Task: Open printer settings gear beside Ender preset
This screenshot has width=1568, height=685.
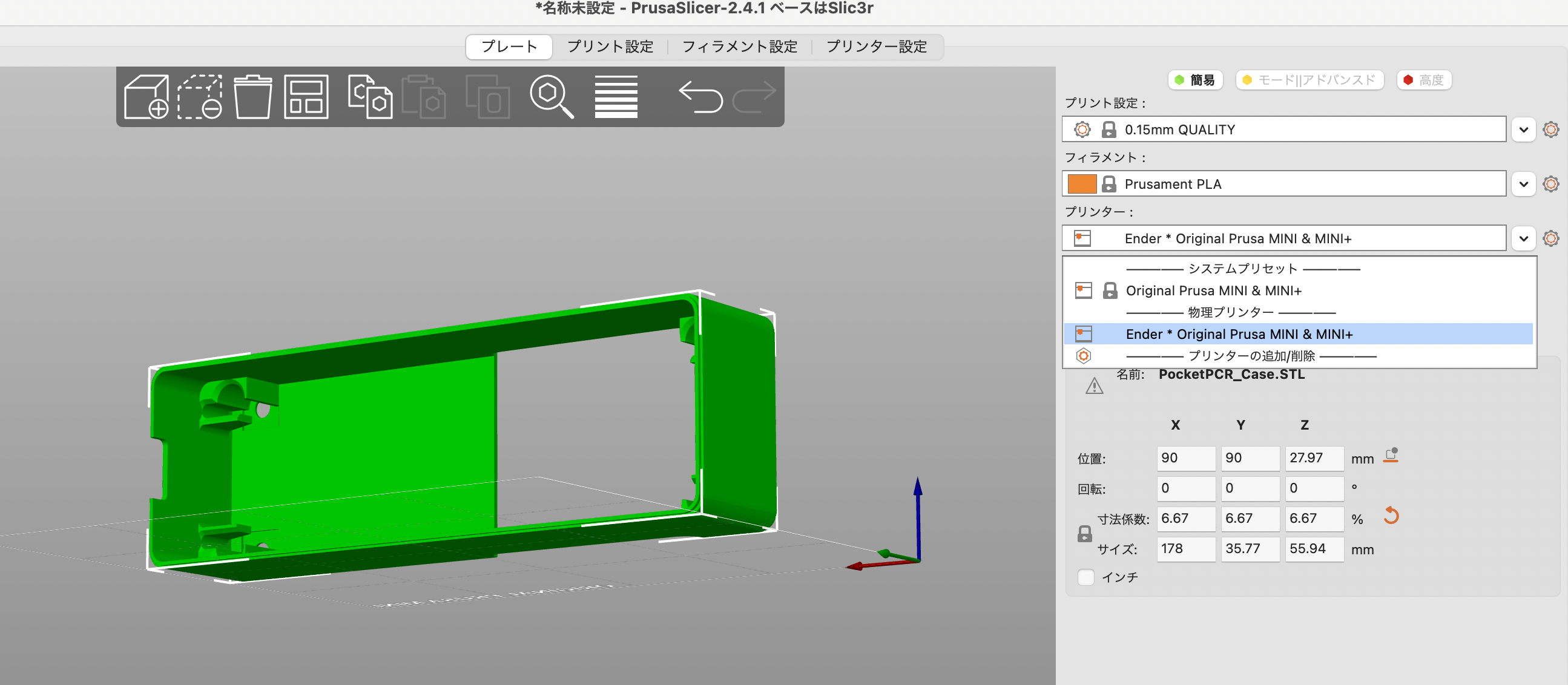Action: 1550,238
